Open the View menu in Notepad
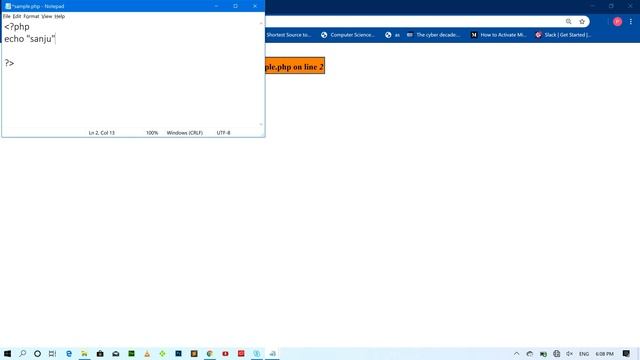 [x=47, y=16]
